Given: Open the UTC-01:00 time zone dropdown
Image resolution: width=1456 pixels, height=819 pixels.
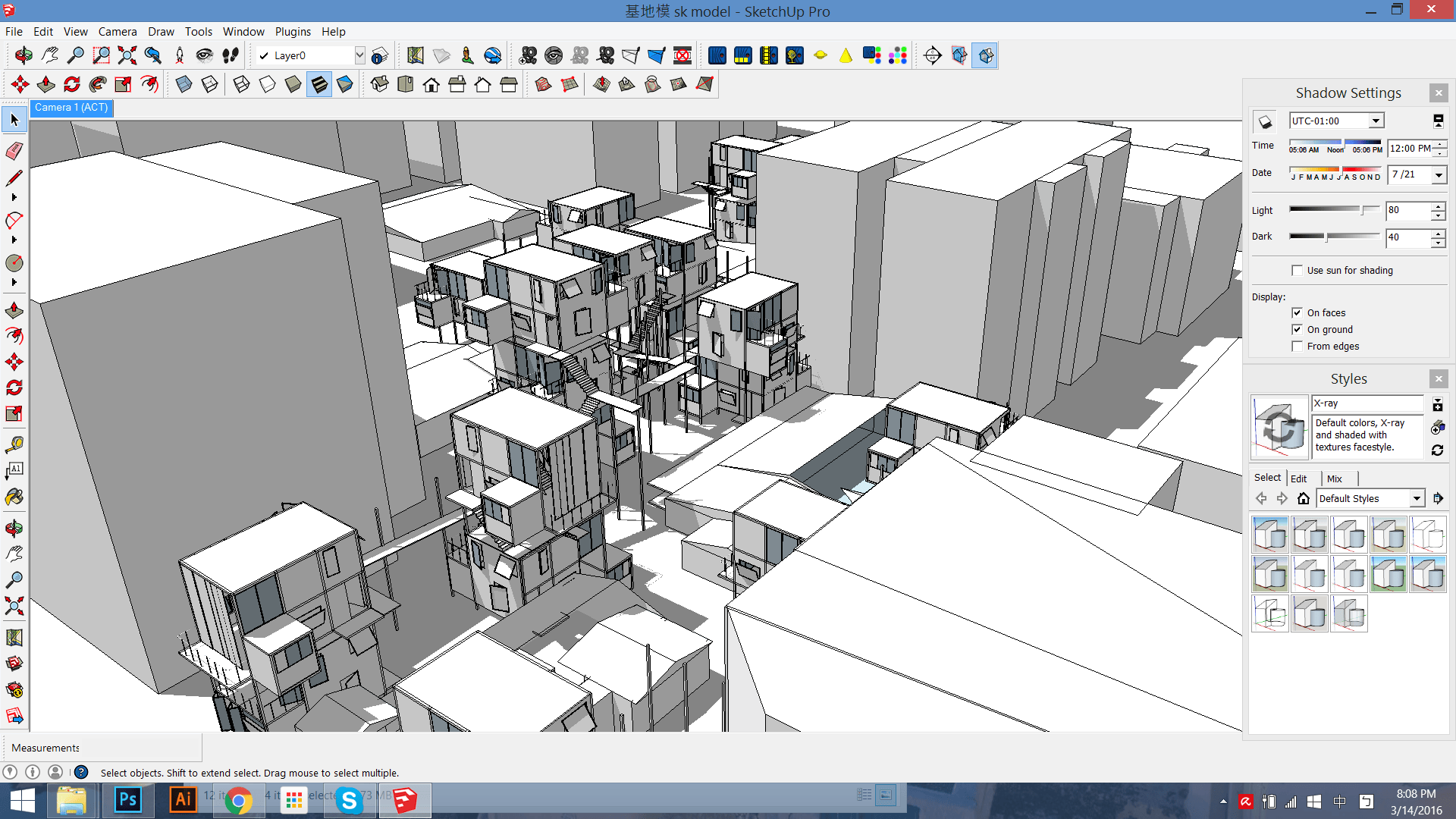Looking at the screenshot, I should click(x=1376, y=121).
